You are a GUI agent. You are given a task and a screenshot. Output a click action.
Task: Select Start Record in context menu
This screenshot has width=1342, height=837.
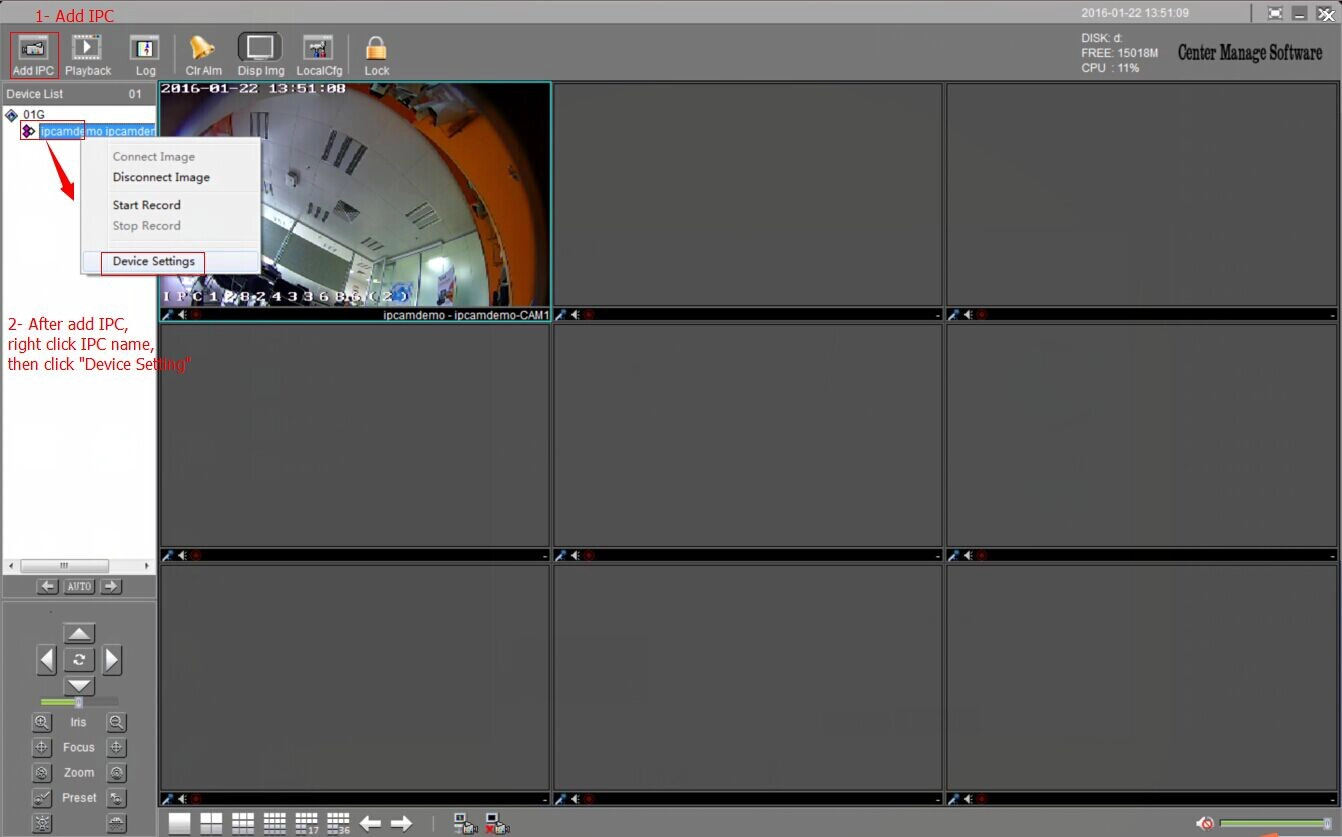tap(147, 205)
